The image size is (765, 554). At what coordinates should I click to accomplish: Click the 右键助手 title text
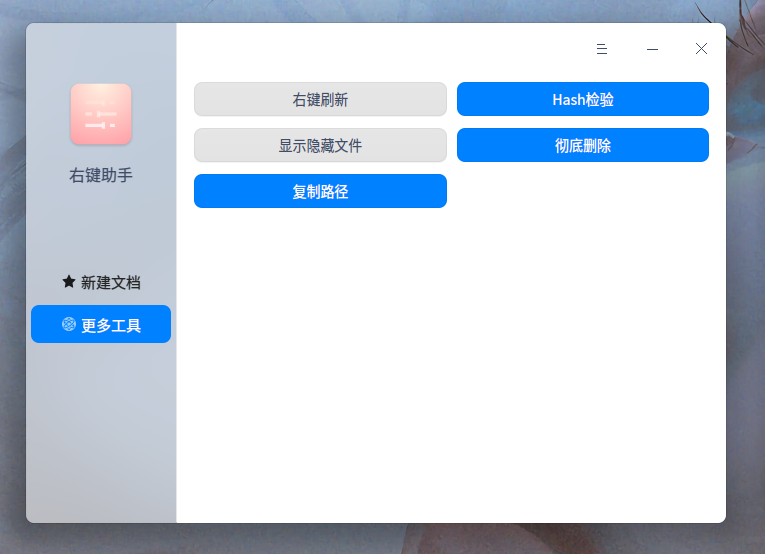click(101, 175)
